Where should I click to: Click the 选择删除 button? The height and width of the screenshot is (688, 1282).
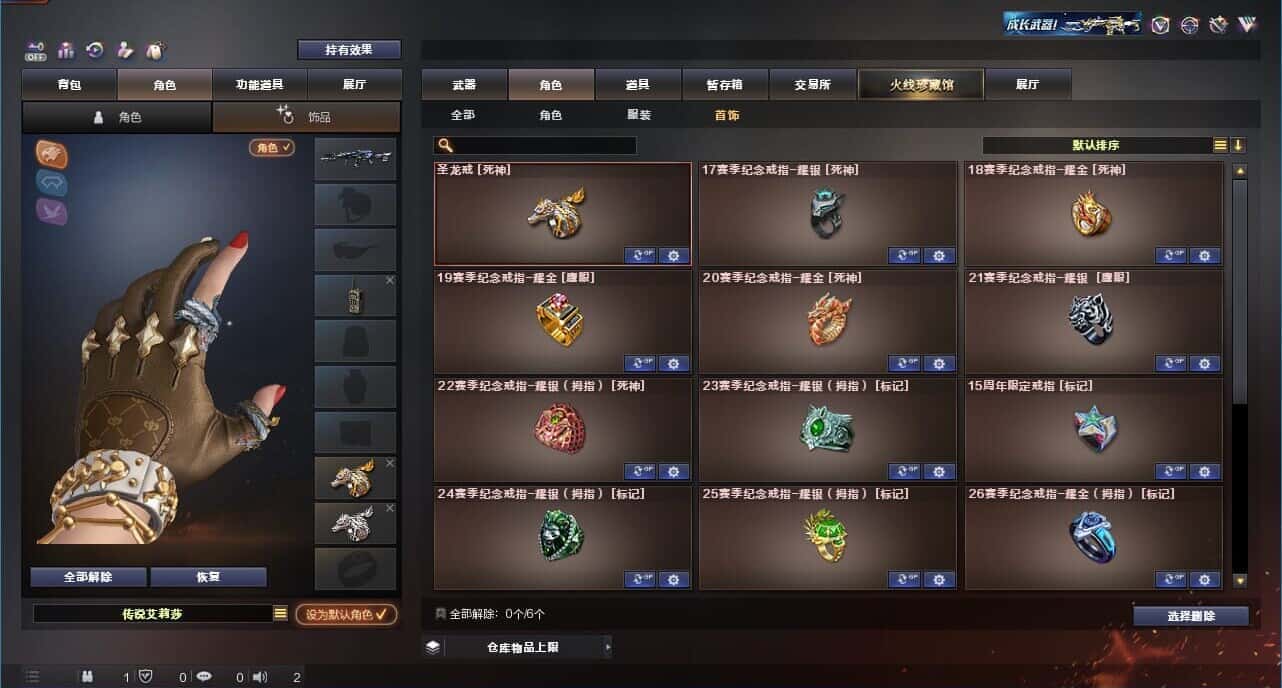pyautogui.click(x=1191, y=616)
